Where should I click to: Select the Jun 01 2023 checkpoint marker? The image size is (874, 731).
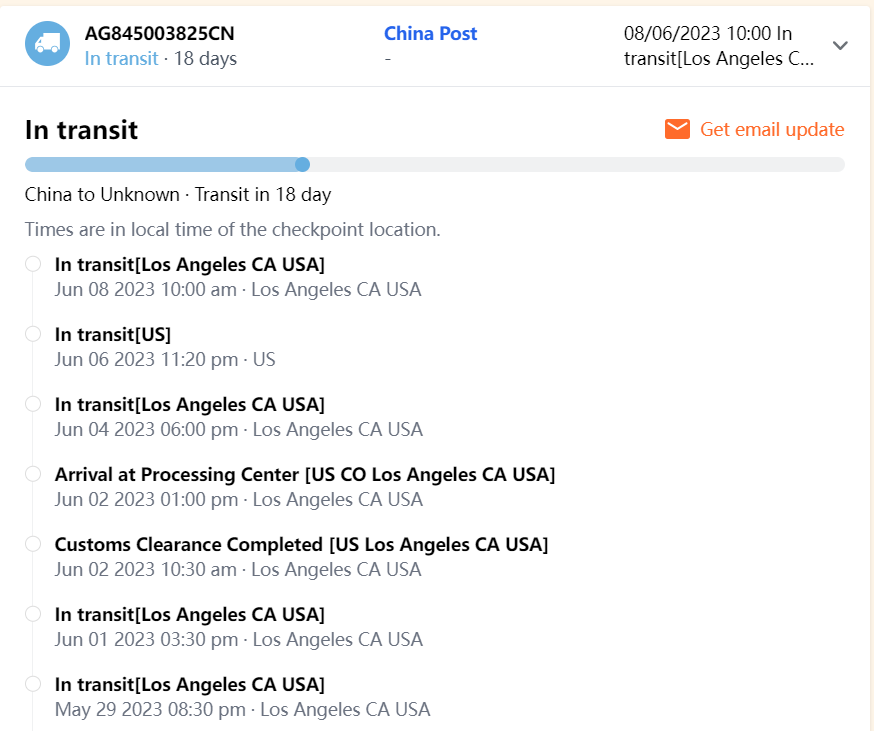tap(33, 614)
